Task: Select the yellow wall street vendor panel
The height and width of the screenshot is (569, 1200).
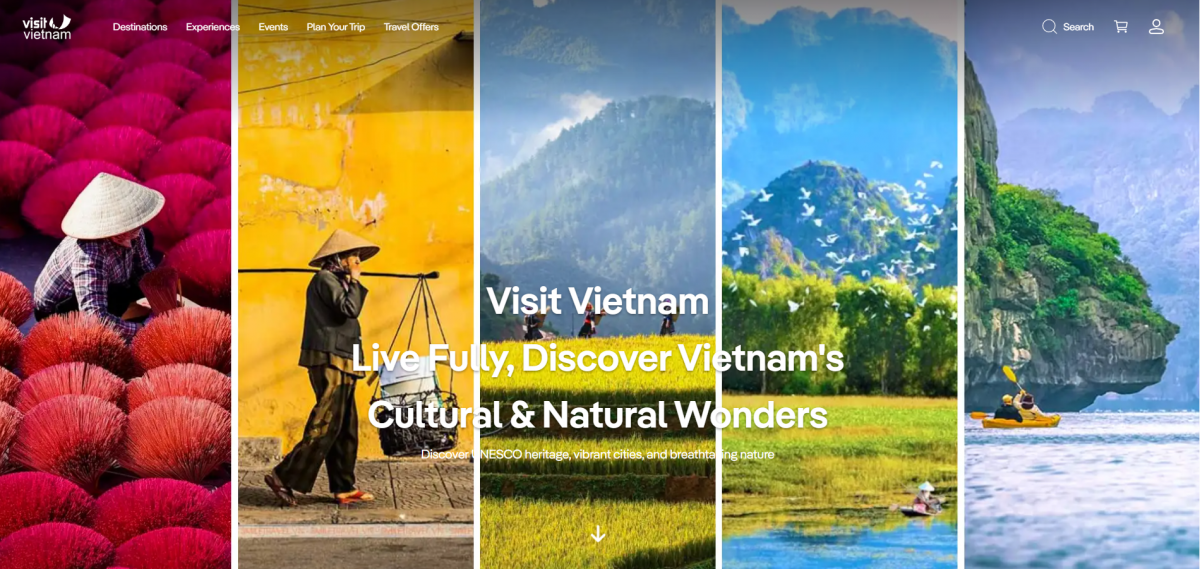Action: click(x=356, y=284)
